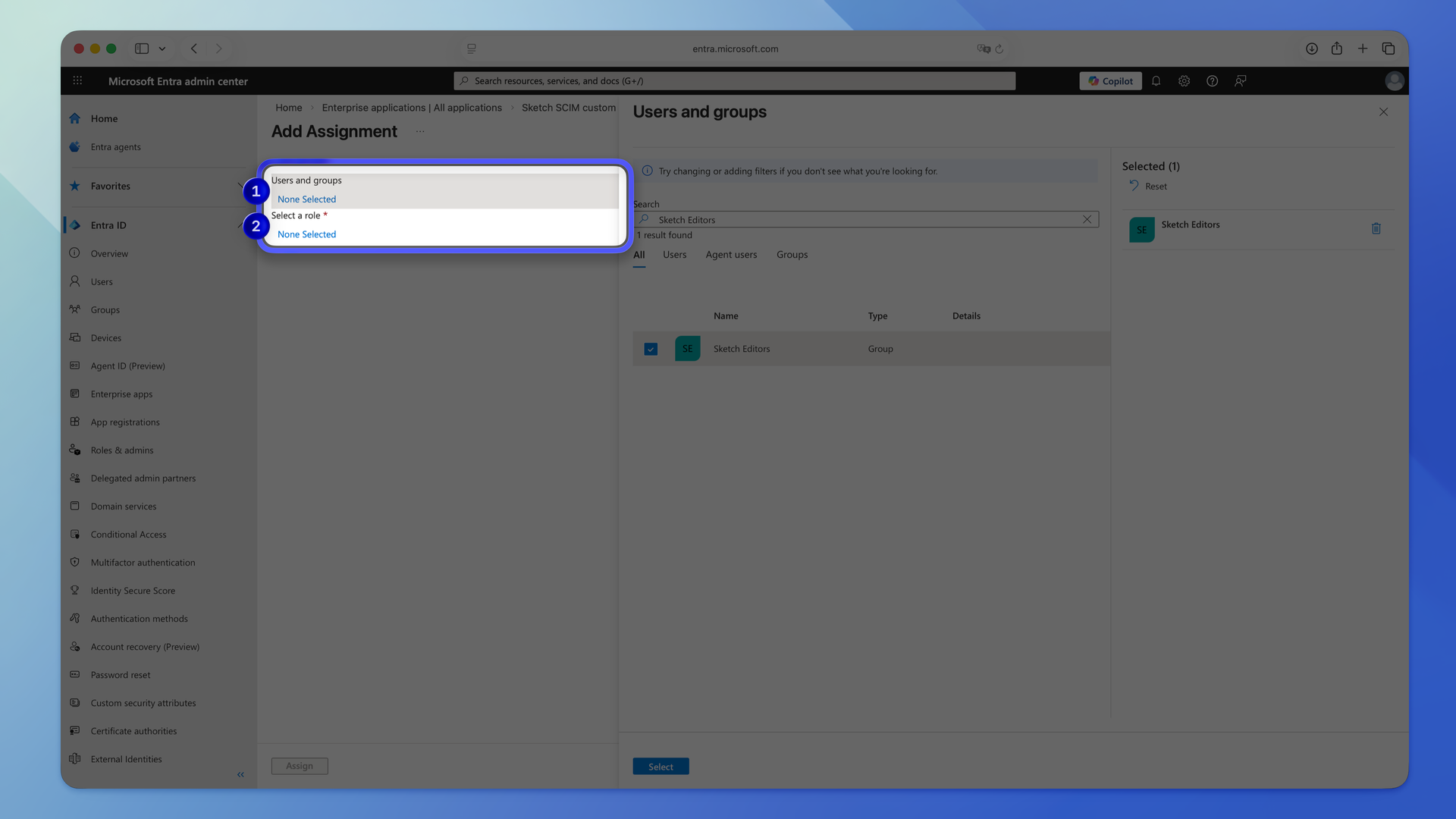Click the Name column header

tap(726, 315)
